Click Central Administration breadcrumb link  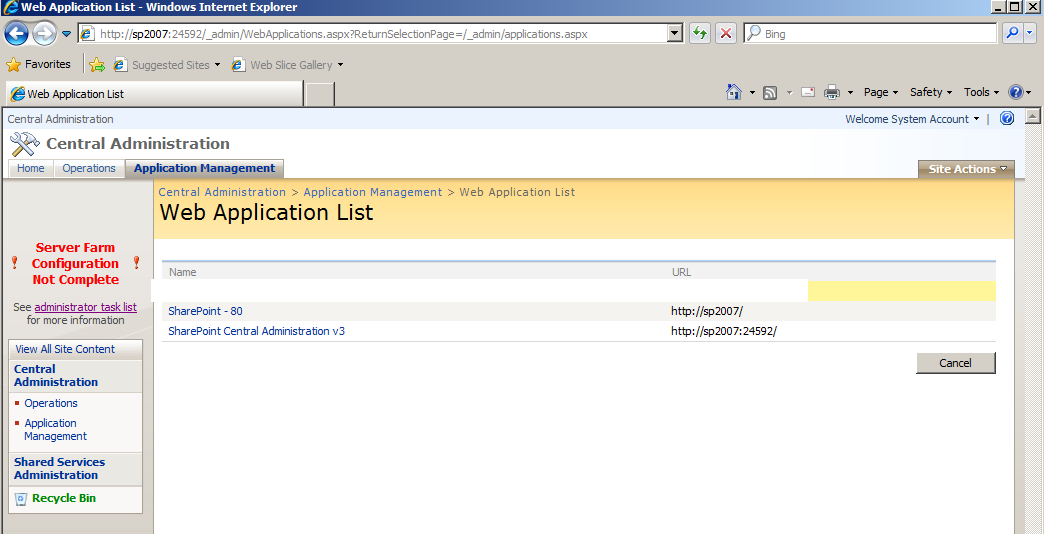[x=222, y=192]
